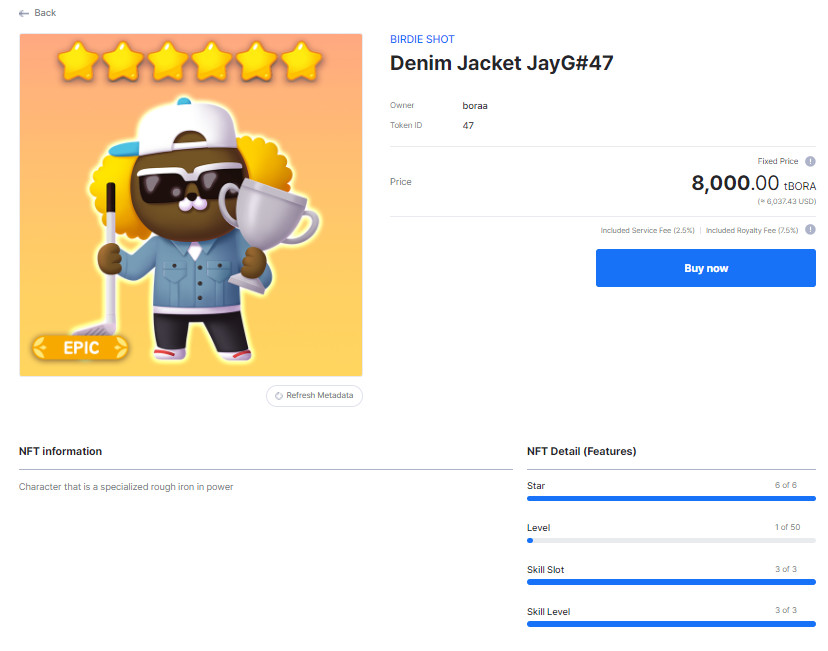This screenshot has width=828, height=651.
Task: Click the Fixed Price info icon
Action: [810, 162]
